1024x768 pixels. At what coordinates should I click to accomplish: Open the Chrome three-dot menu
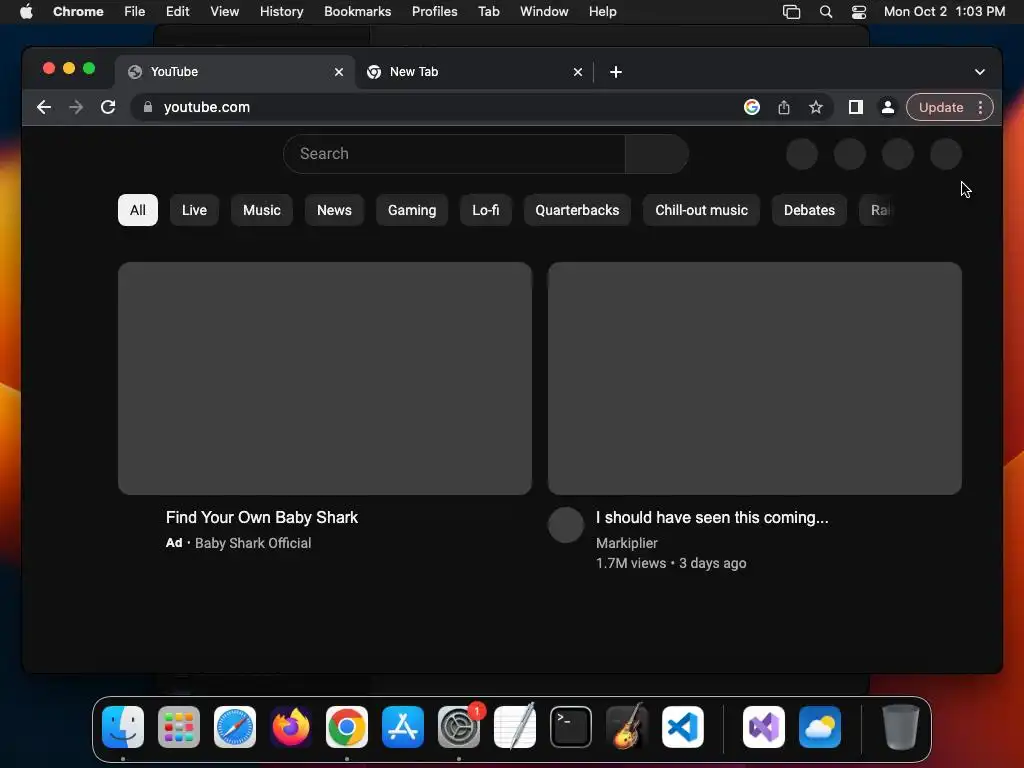click(980, 107)
